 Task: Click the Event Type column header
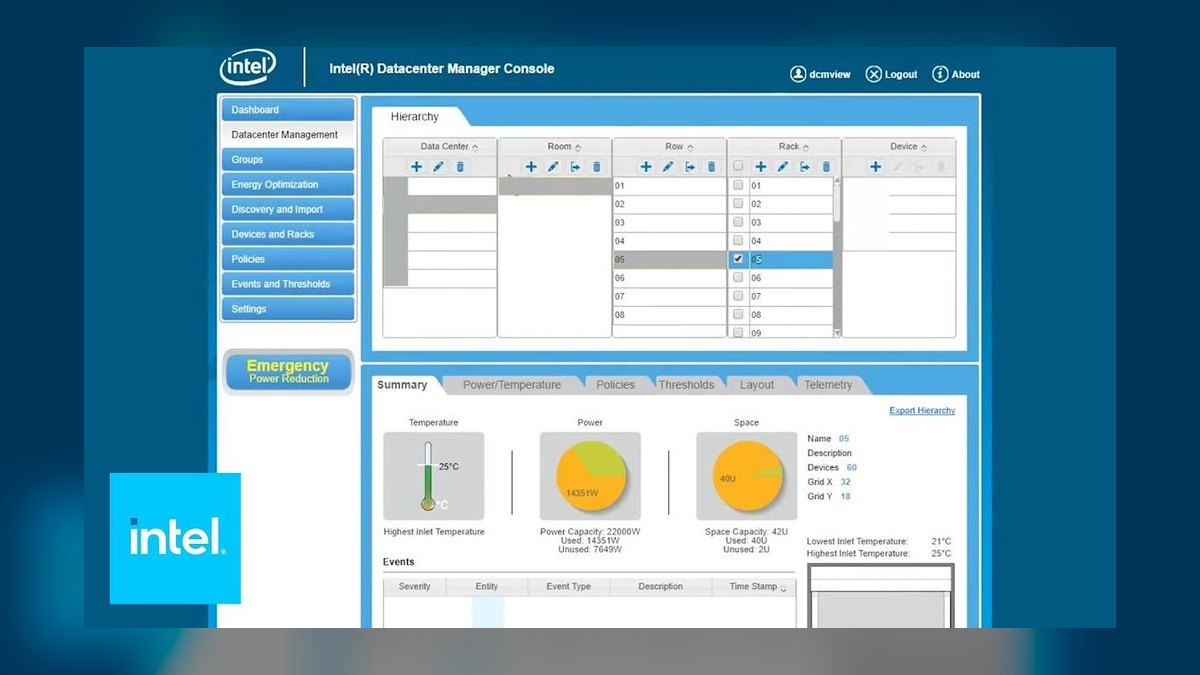point(568,587)
